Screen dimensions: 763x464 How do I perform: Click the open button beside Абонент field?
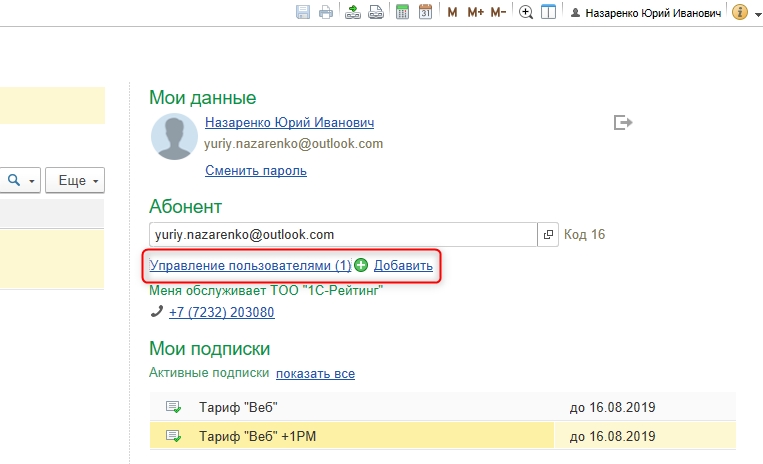click(x=548, y=234)
